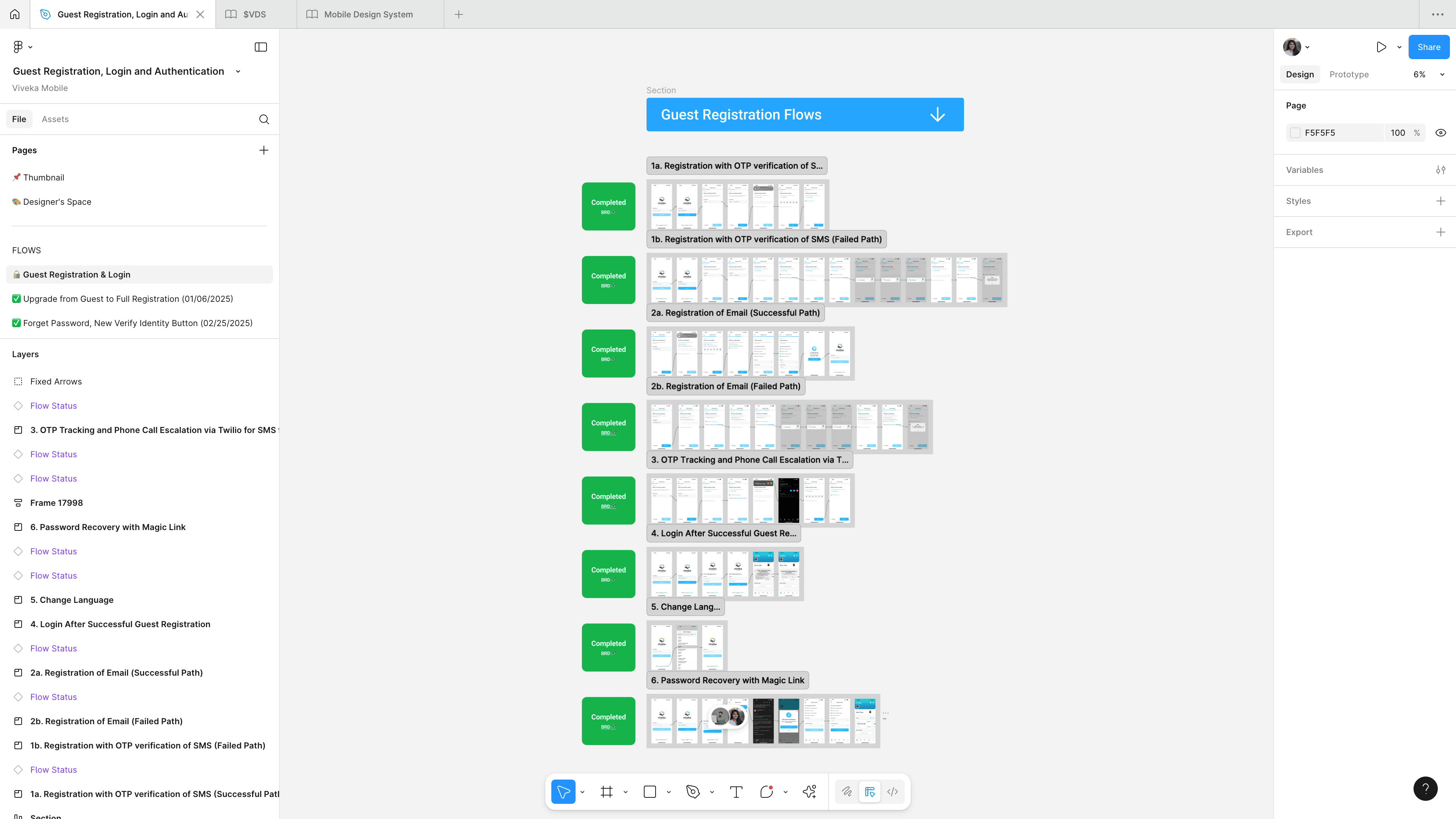The height and width of the screenshot is (819, 1456).
Task: Click the blue Share button
Action: (x=1428, y=47)
